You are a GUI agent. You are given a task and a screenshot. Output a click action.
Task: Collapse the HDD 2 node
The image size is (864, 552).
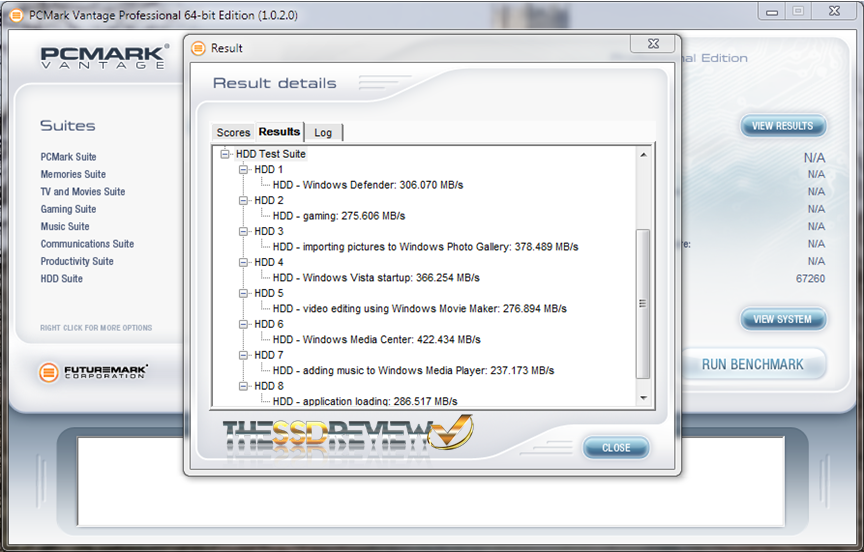(x=243, y=201)
